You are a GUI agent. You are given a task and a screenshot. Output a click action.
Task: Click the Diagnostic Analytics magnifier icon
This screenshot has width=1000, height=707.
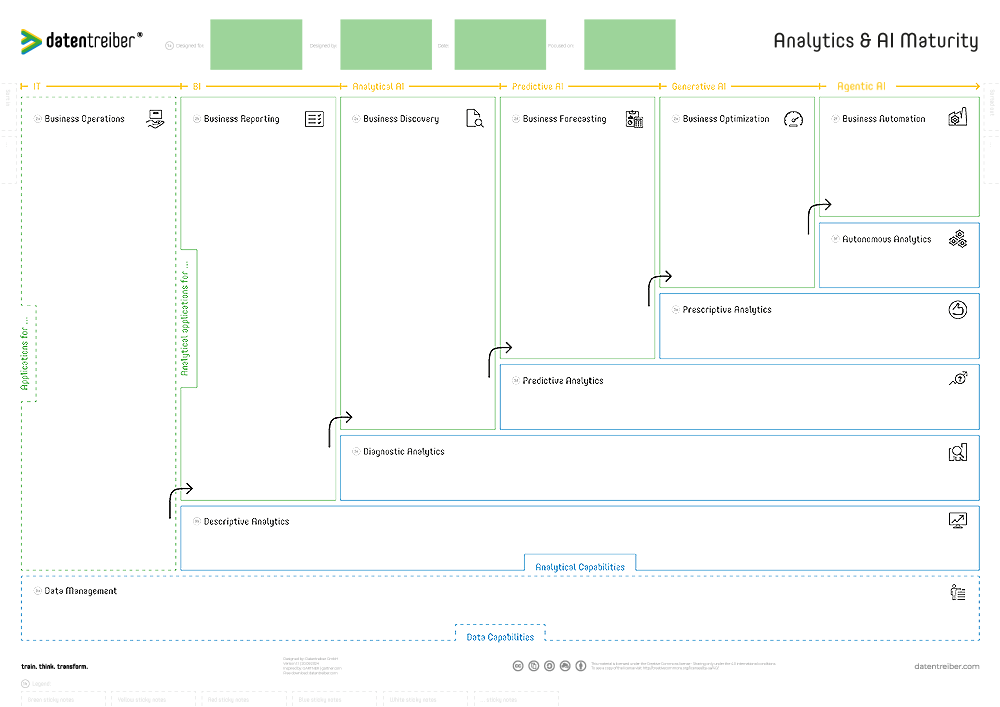tap(958, 452)
